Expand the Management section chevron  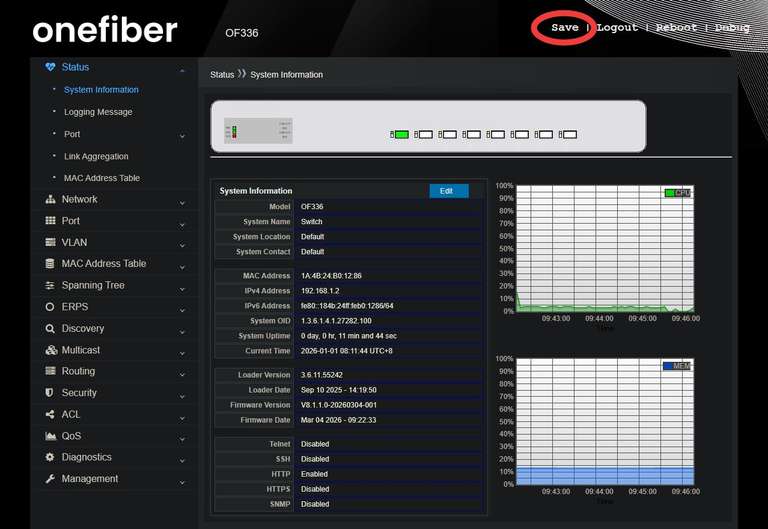click(x=182, y=482)
